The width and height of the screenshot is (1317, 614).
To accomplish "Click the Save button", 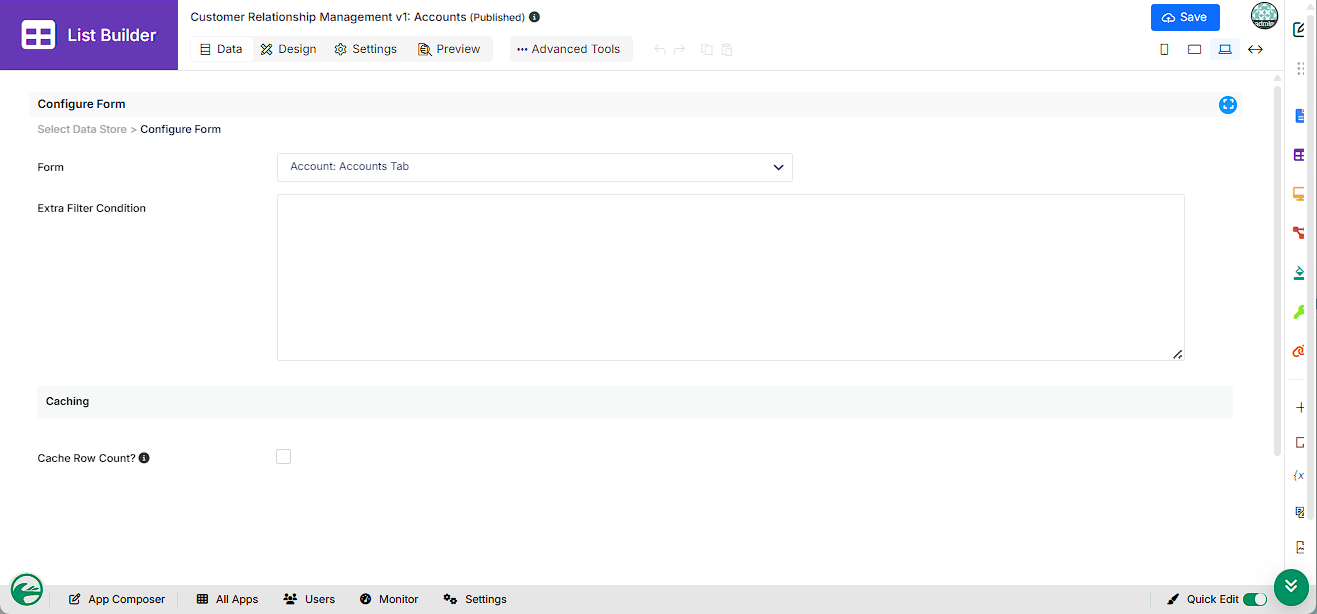I will click(x=1185, y=17).
